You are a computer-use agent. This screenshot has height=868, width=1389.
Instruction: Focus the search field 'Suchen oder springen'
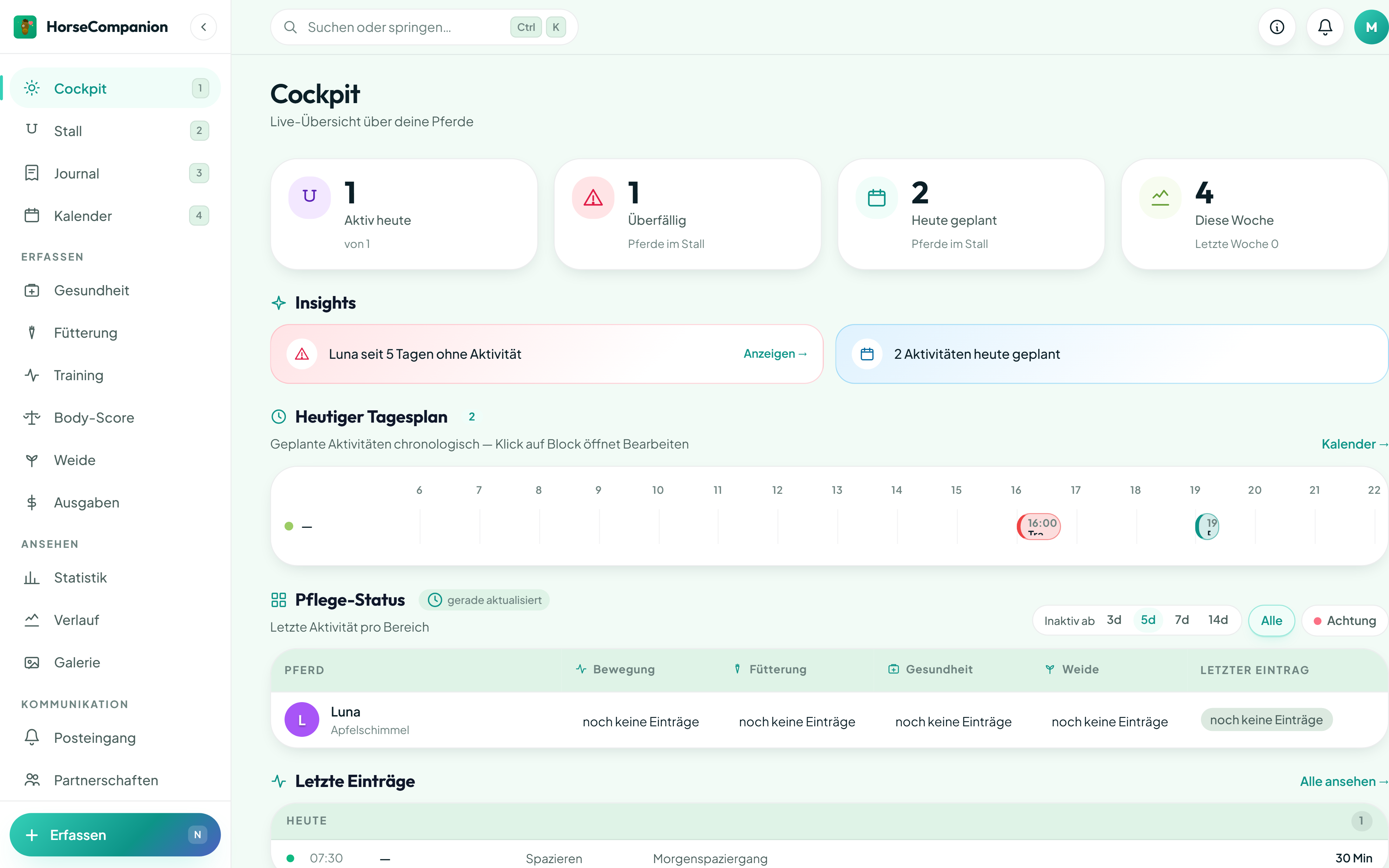coord(424,27)
